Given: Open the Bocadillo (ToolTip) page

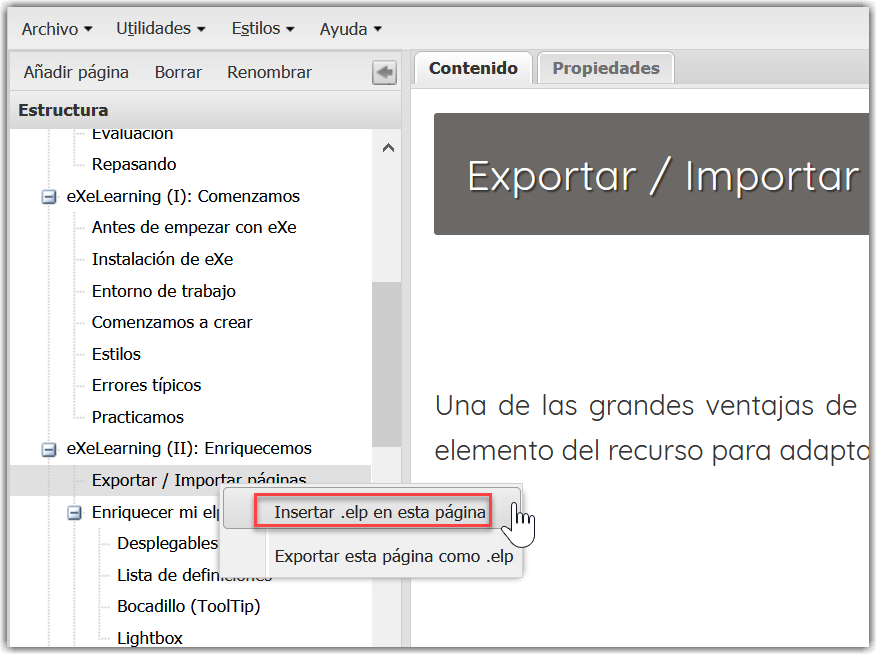Looking at the screenshot, I should click(188, 606).
